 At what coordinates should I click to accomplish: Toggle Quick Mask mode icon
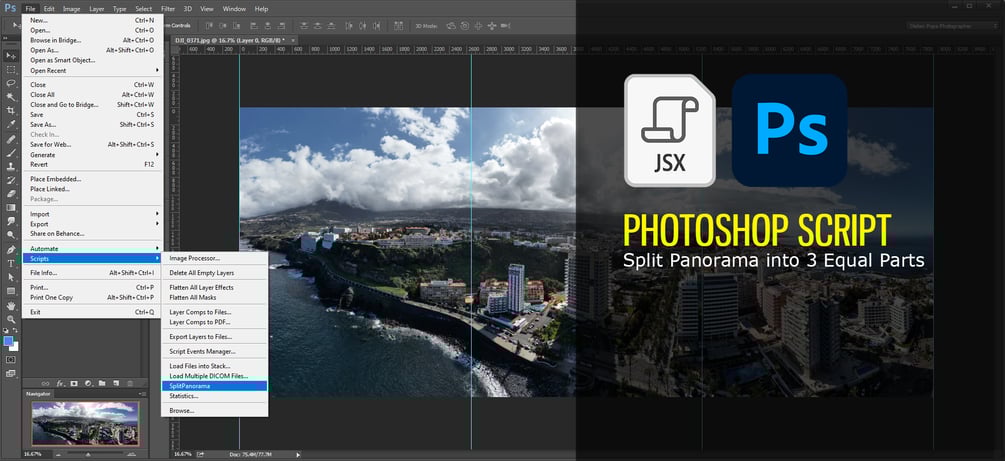click(x=11, y=359)
